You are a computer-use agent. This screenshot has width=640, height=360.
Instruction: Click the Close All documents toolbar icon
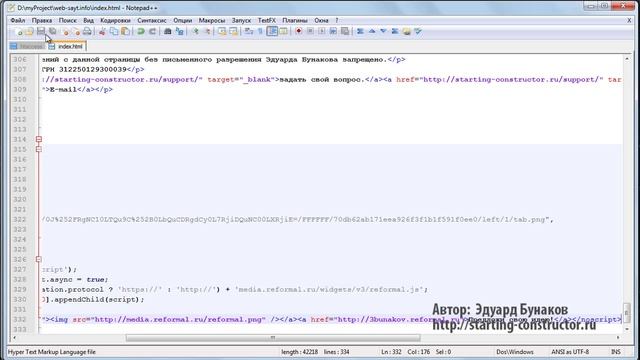tap(76, 31)
